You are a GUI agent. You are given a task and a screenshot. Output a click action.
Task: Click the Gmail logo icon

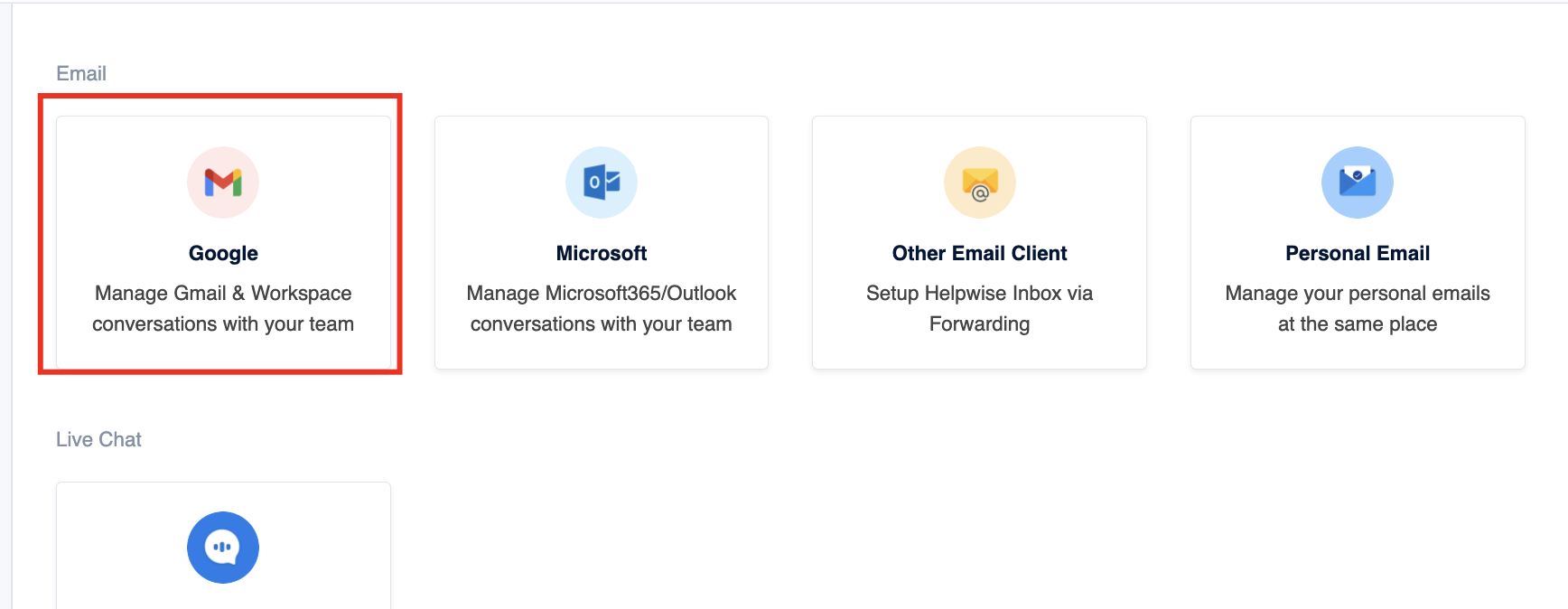tap(223, 183)
